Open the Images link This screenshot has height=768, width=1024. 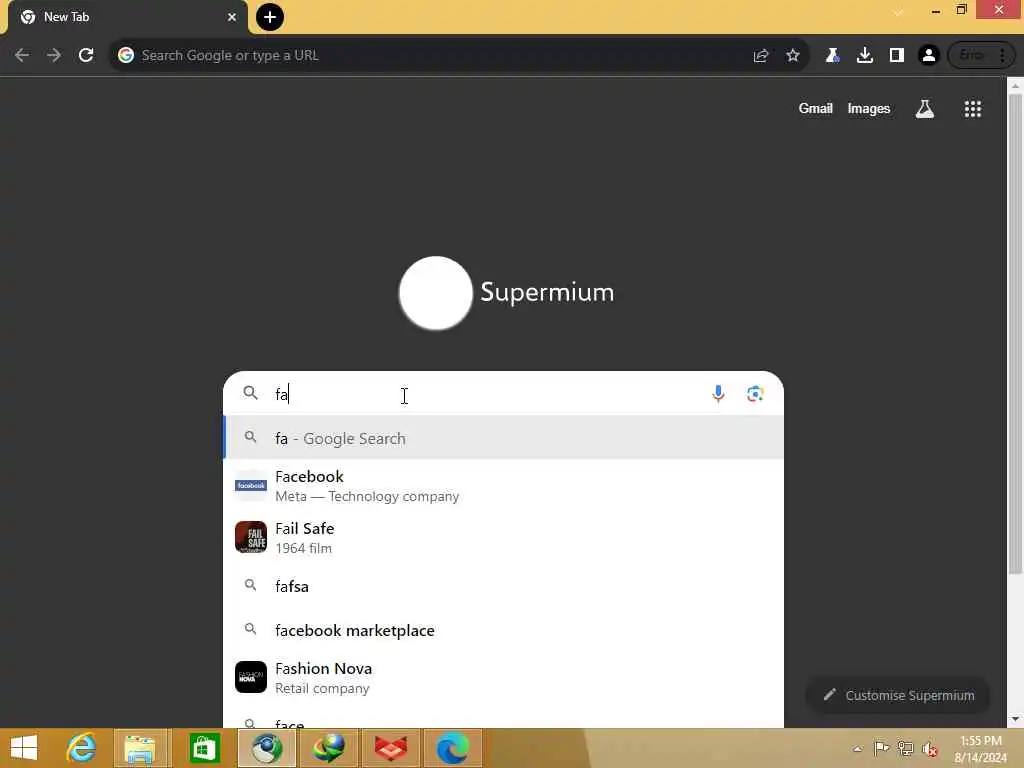pos(869,108)
